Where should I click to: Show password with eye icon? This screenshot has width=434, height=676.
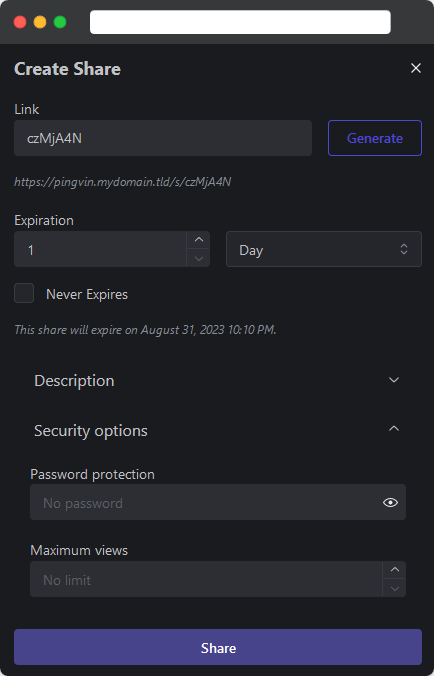tap(390, 502)
